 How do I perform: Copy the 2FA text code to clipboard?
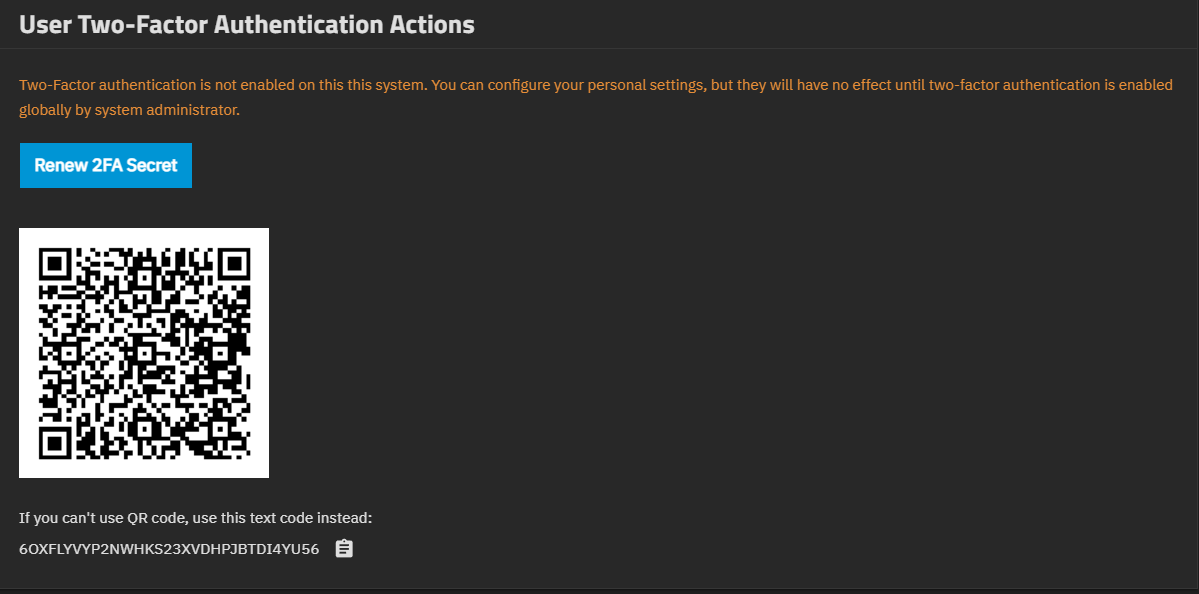tap(344, 549)
